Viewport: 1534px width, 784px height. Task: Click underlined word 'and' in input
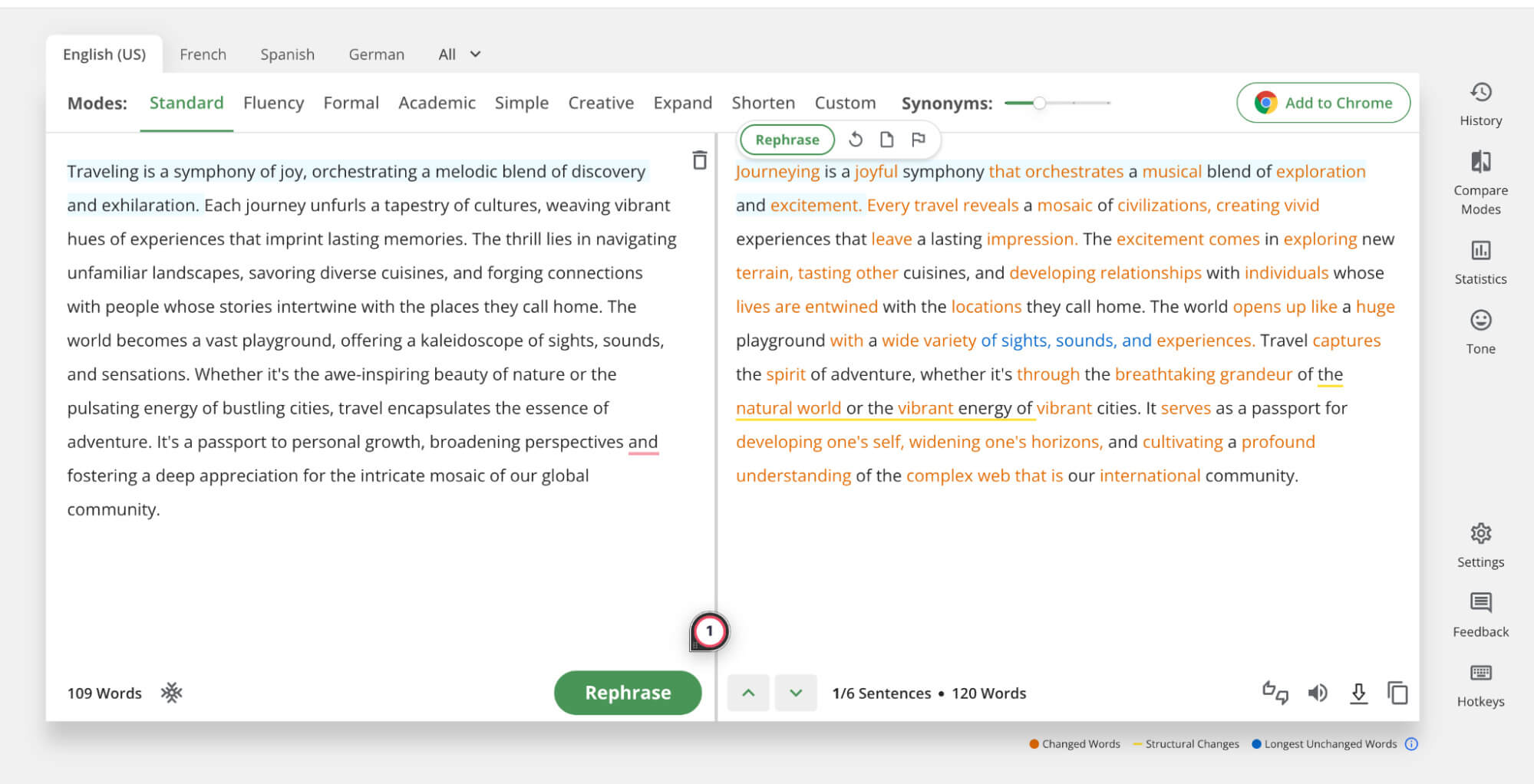643,442
